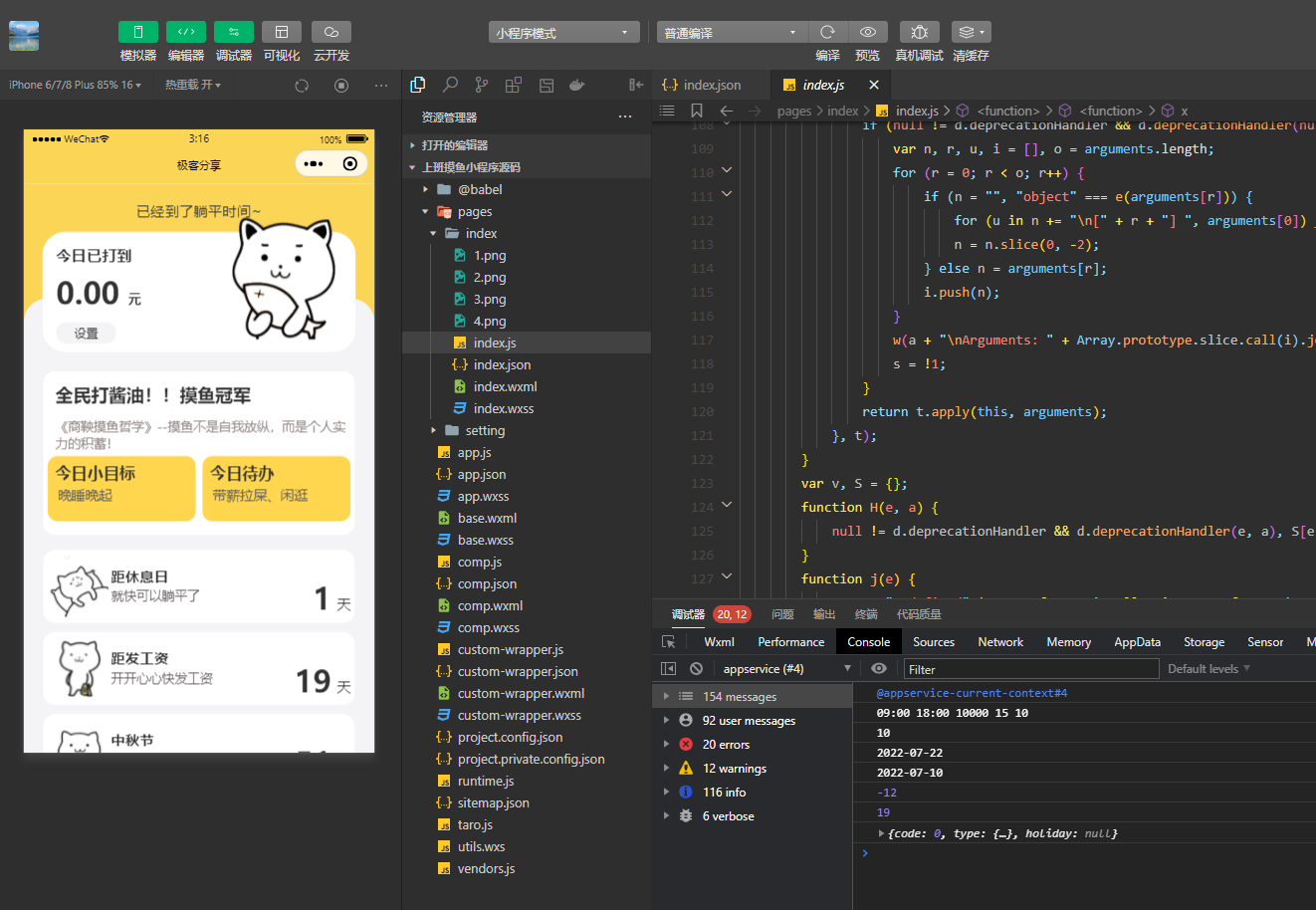Open the Mini Program mode dropdown
This screenshot has height=910, width=1316.
pos(563,33)
